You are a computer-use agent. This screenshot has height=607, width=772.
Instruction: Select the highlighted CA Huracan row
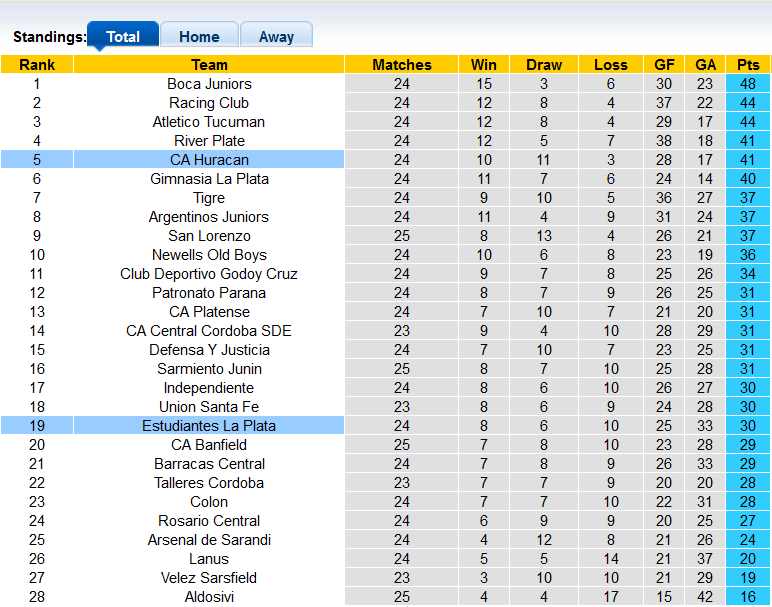pyautogui.click(x=209, y=160)
